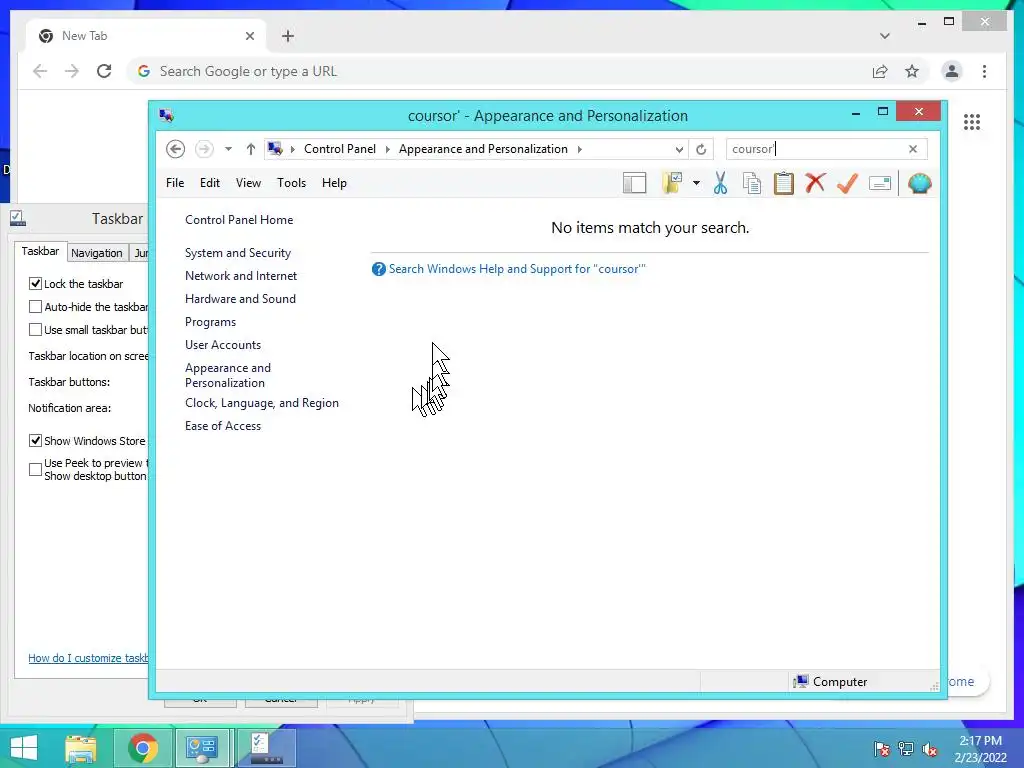
Task: Open User Accounts category
Action: tap(223, 345)
